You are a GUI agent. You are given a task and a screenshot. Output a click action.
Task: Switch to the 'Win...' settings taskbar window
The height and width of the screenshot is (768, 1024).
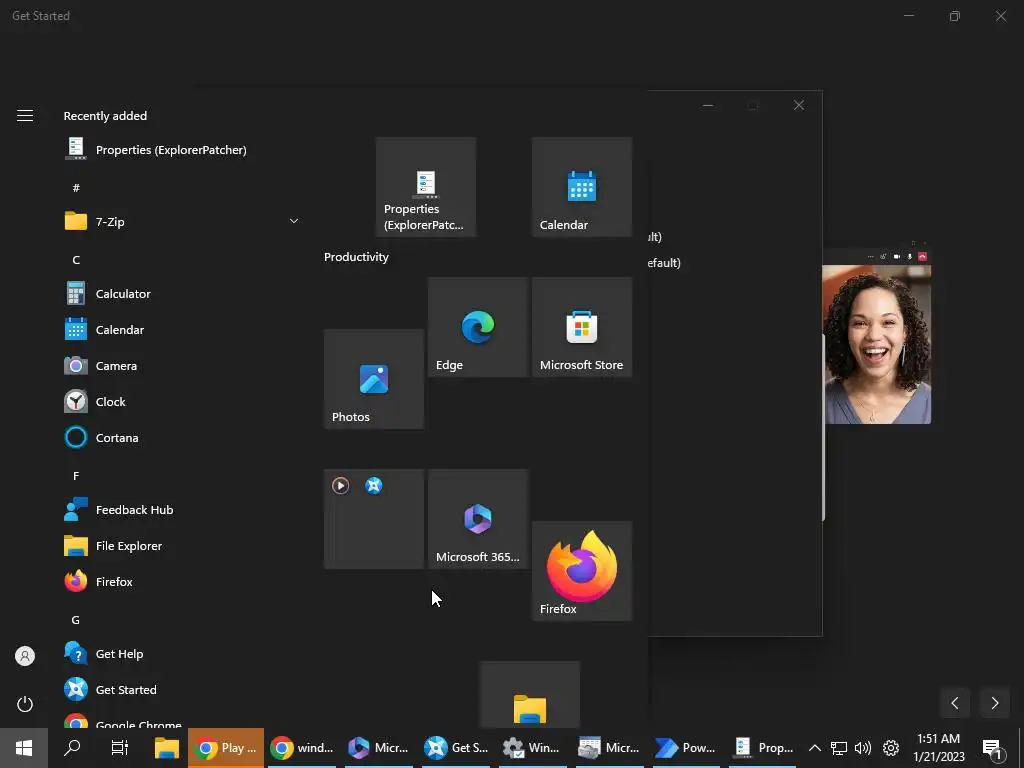point(532,748)
